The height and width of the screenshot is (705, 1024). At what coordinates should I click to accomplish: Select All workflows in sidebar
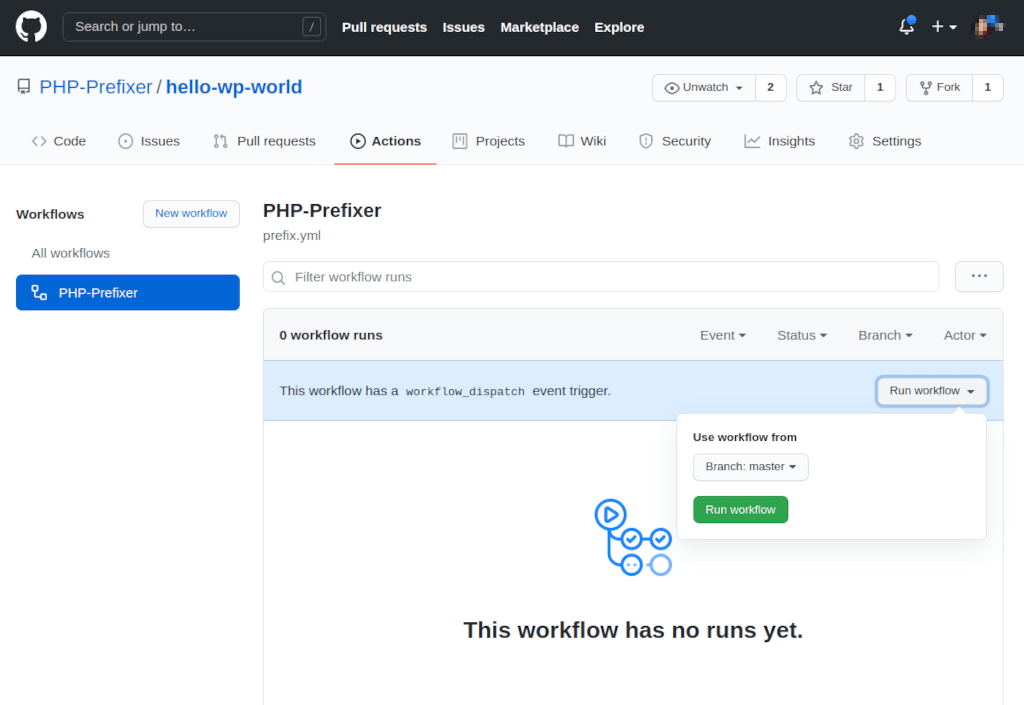tap(71, 253)
